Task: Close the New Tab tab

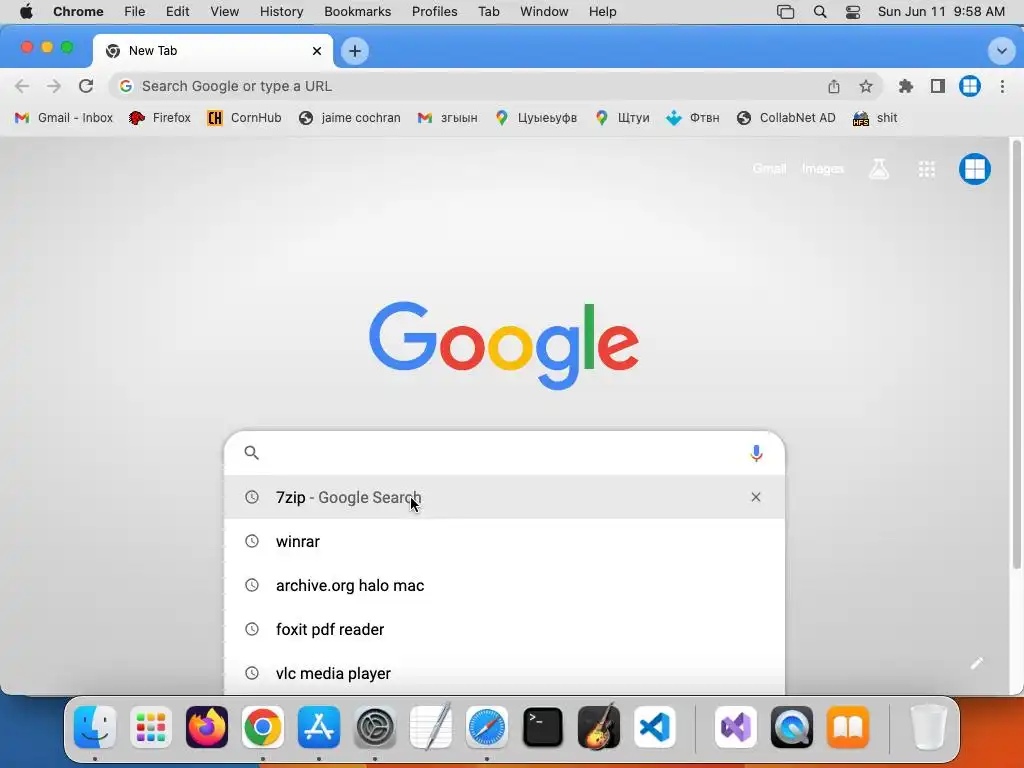Action: click(x=317, y=51)
